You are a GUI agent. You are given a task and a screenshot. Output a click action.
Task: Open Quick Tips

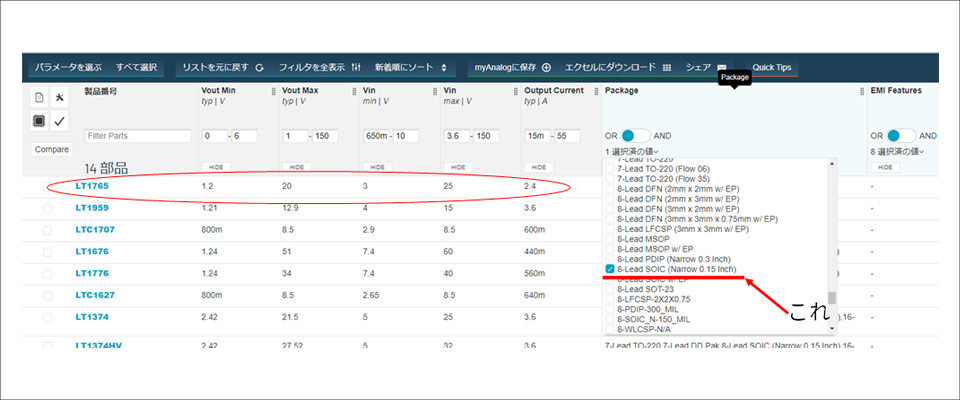771,67
